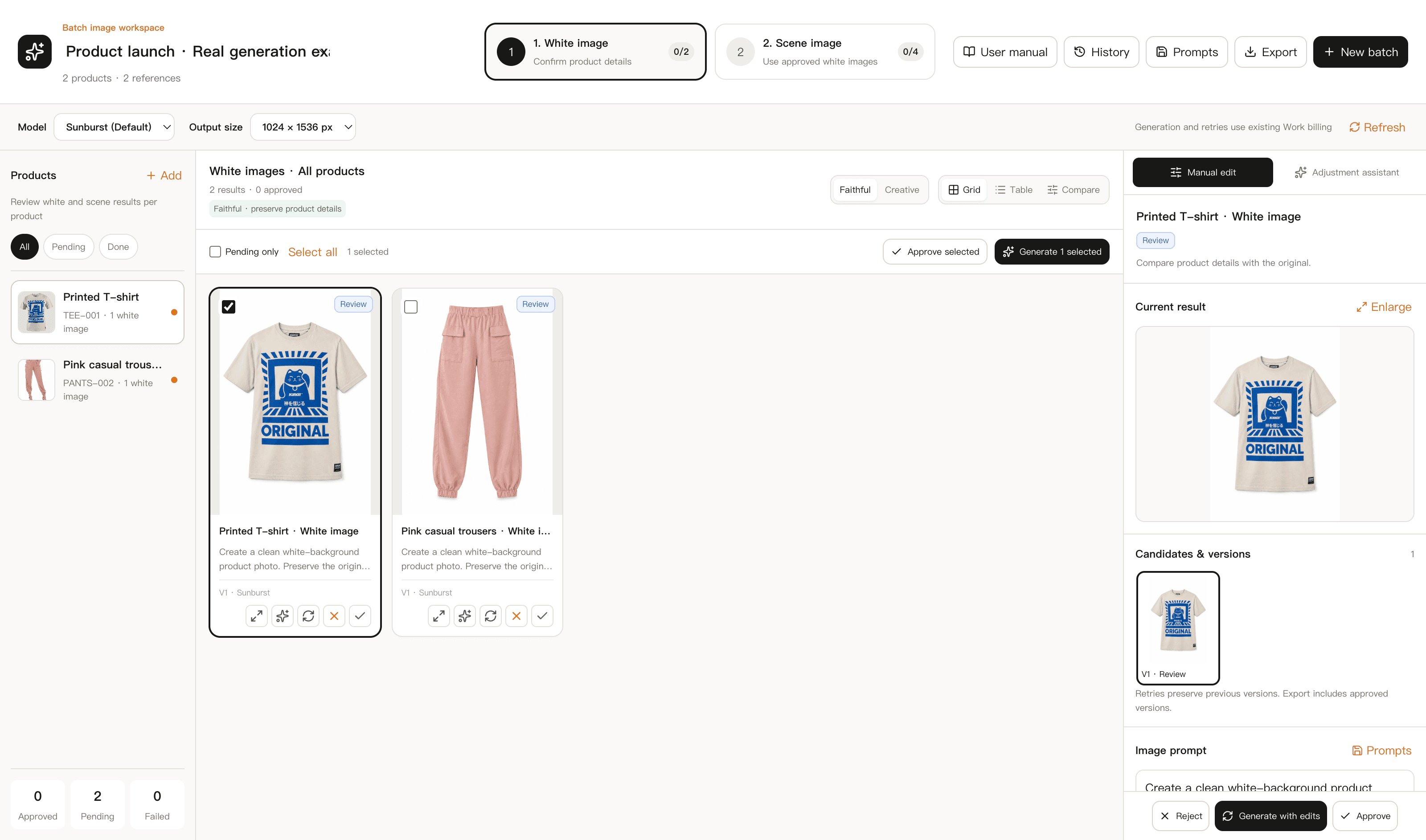The image size is (1426, 840).
Task: Open the Adjustment assistant tab
Action: coord(1347,173)
